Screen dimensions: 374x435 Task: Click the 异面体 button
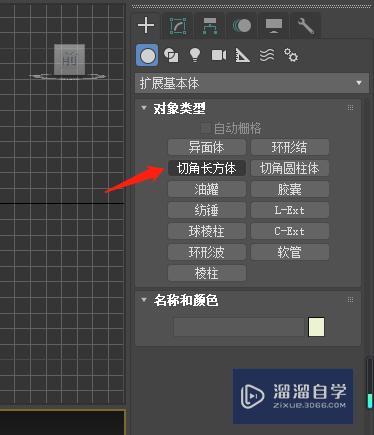(207, 147)
